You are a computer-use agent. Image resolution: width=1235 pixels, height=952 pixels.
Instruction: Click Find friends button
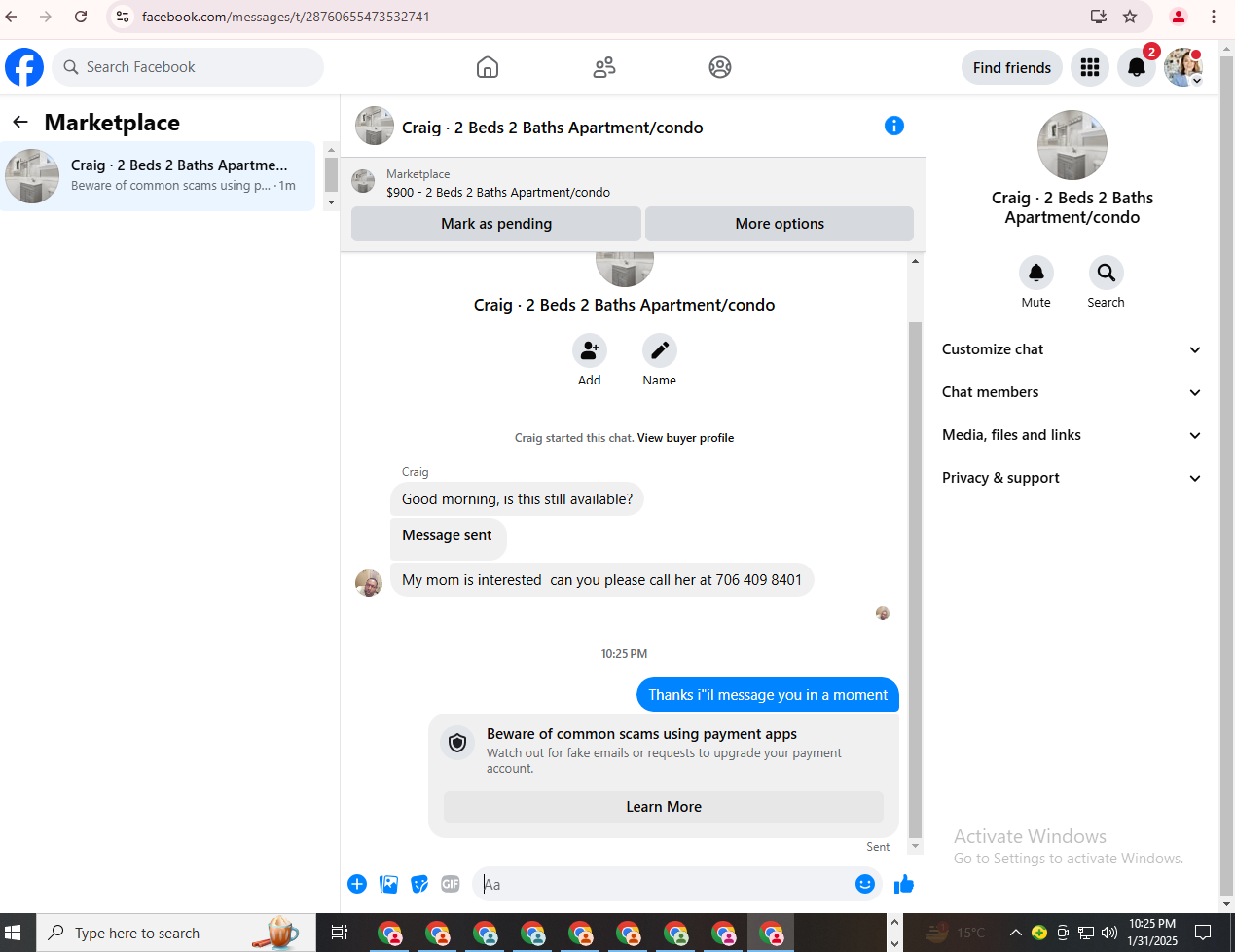1012,67
